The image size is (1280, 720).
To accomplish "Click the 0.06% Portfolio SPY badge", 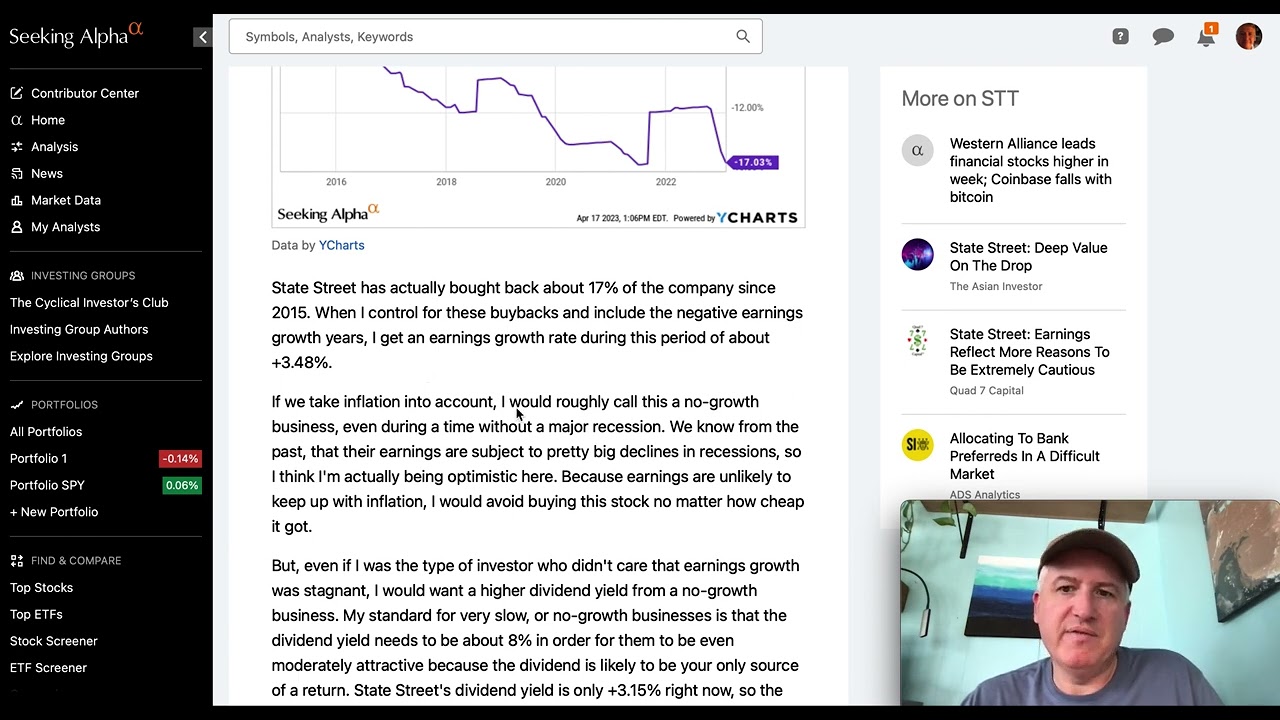I will pyautogui.click(x=181, y=485).
